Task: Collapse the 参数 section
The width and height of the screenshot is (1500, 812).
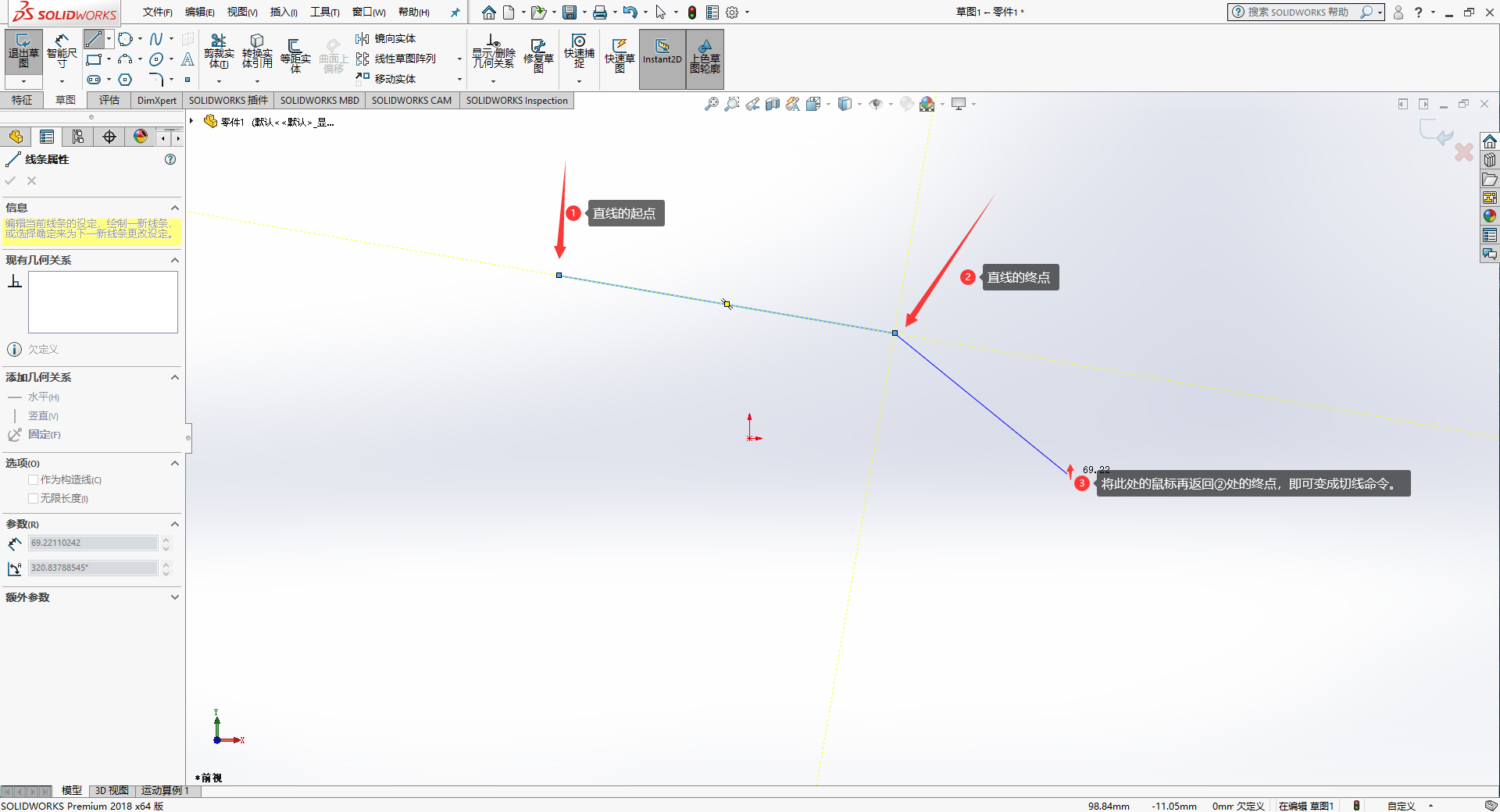Action: point(175,524)
